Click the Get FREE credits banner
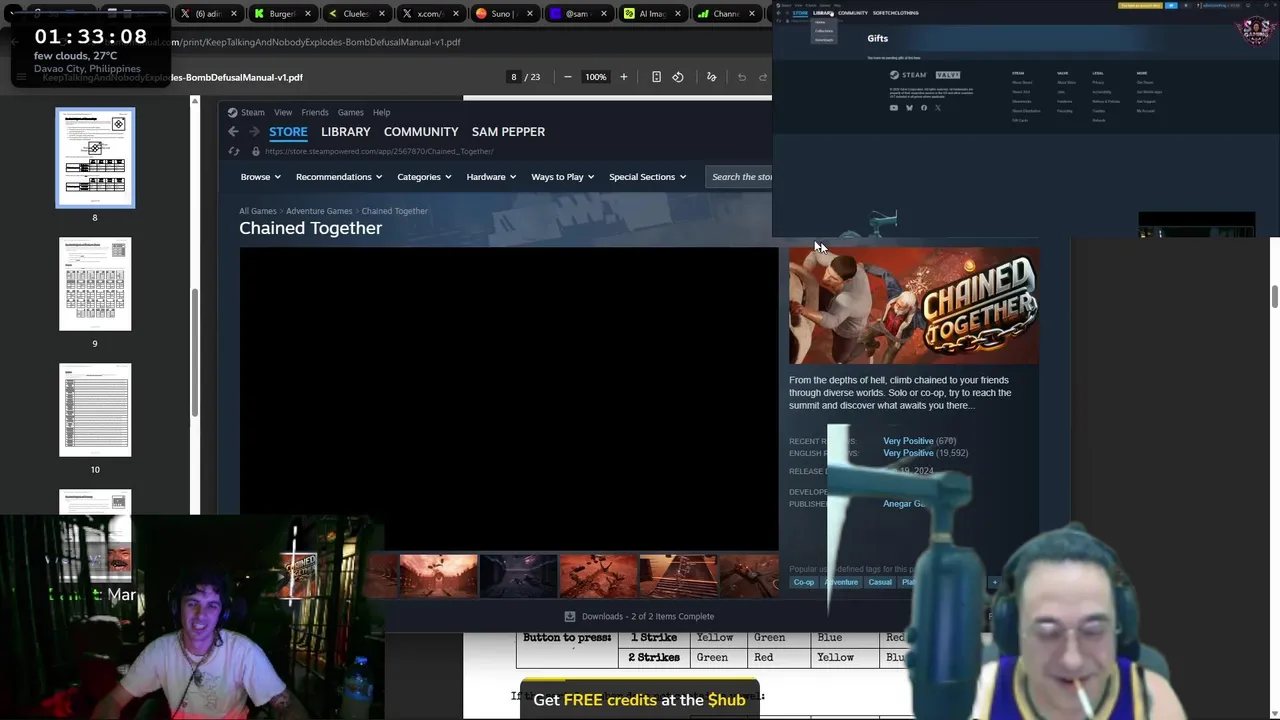Viewport: 1280px width, 720px height. click(x=640, y=700)
